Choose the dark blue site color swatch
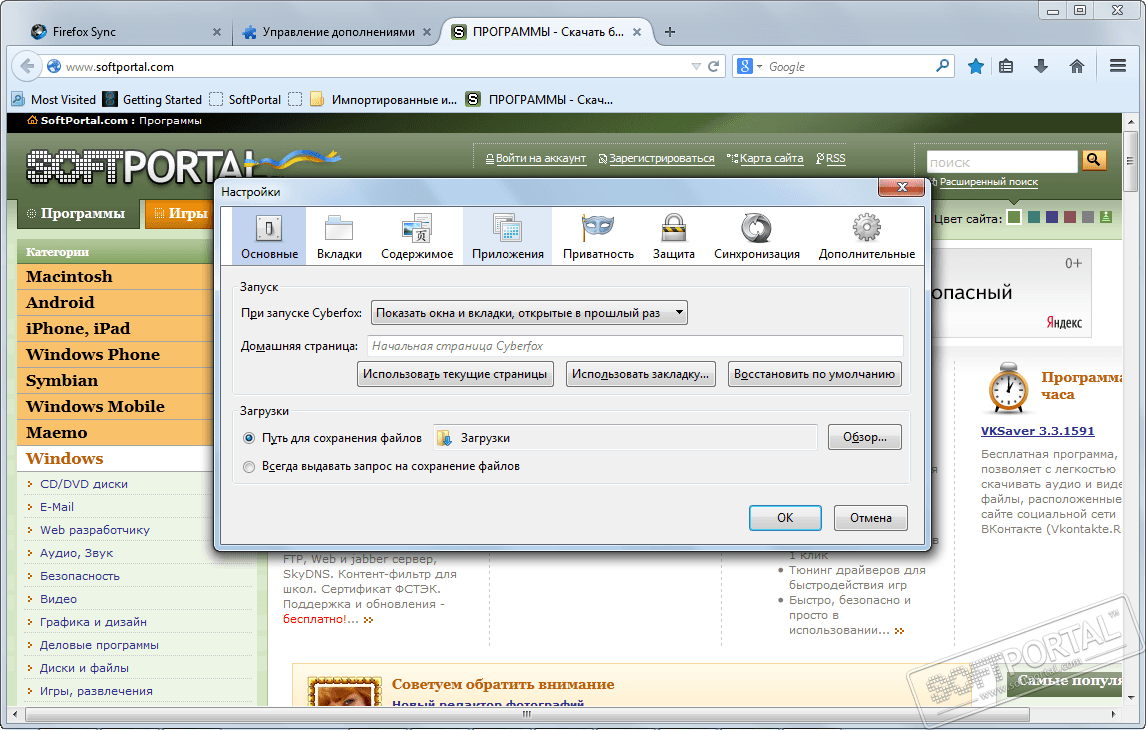This screenshot has height=730, width=1146. (x=1052, y=217)
